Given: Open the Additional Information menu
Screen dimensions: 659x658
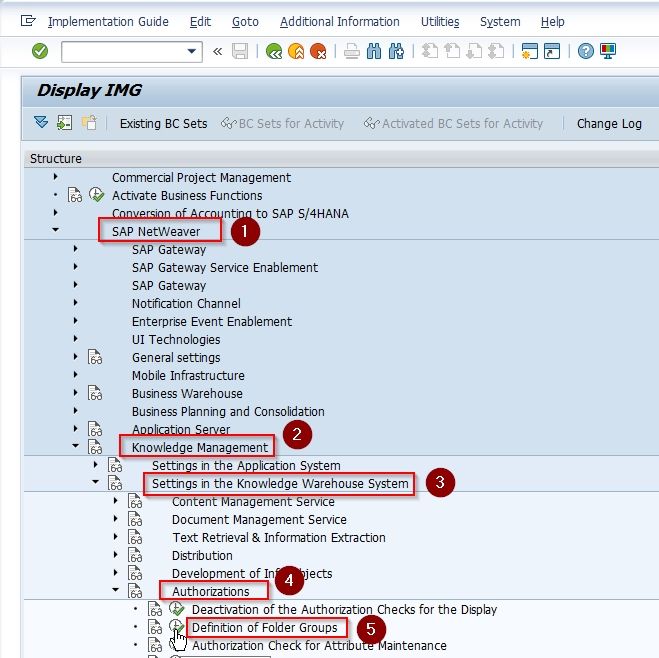Looking at the screenshot, I should (340, 21).
